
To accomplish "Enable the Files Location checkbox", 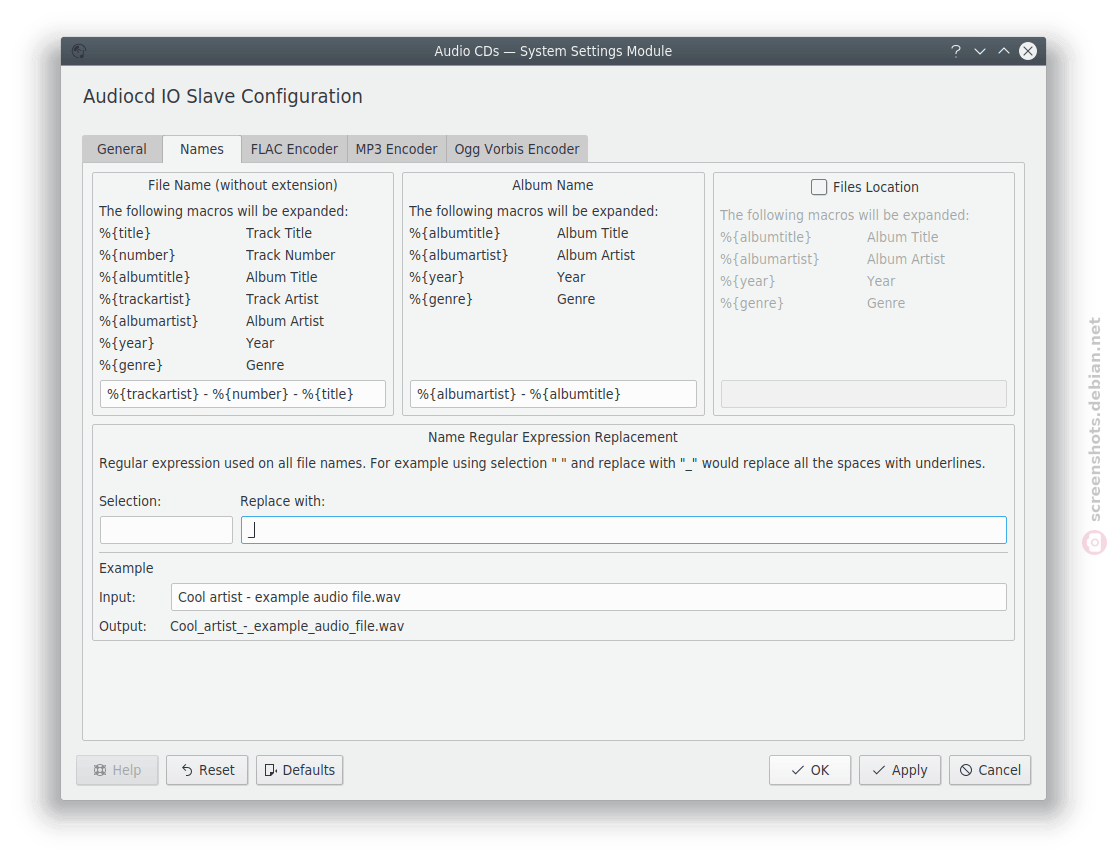I will pyautogui.click(x=819, y=187).
